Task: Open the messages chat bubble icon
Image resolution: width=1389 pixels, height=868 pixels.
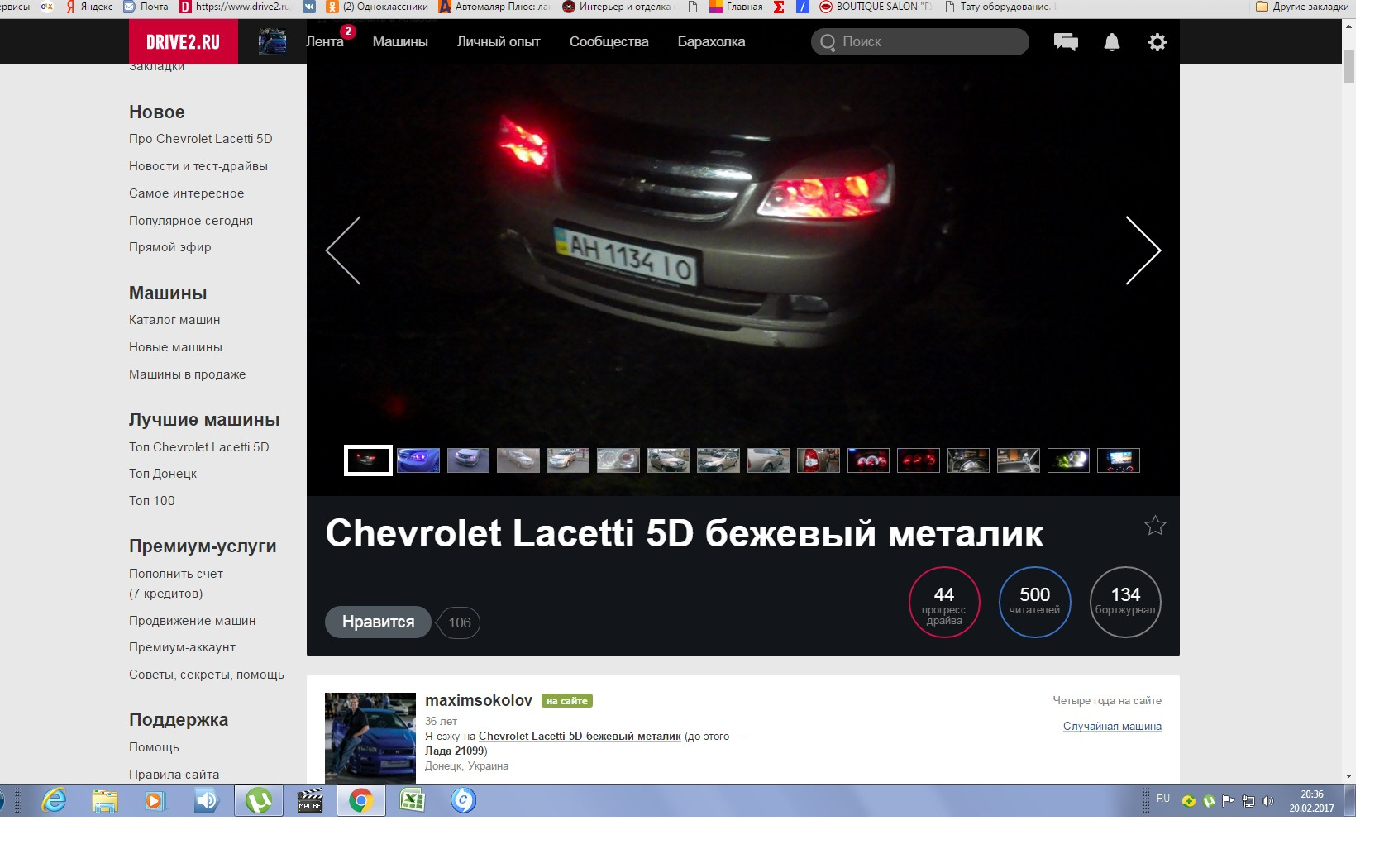Action: point(1066,42)
